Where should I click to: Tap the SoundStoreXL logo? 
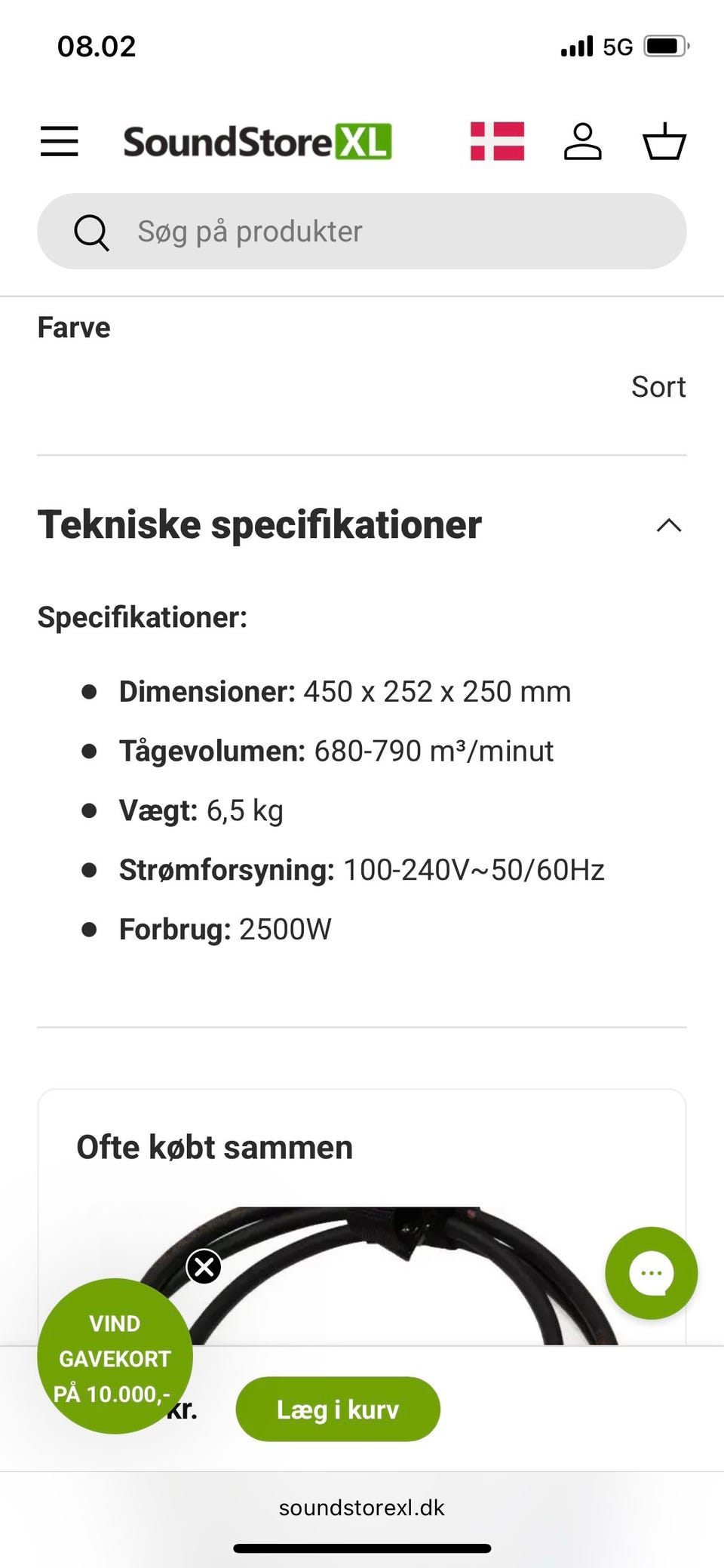click(x=257, y=142)
